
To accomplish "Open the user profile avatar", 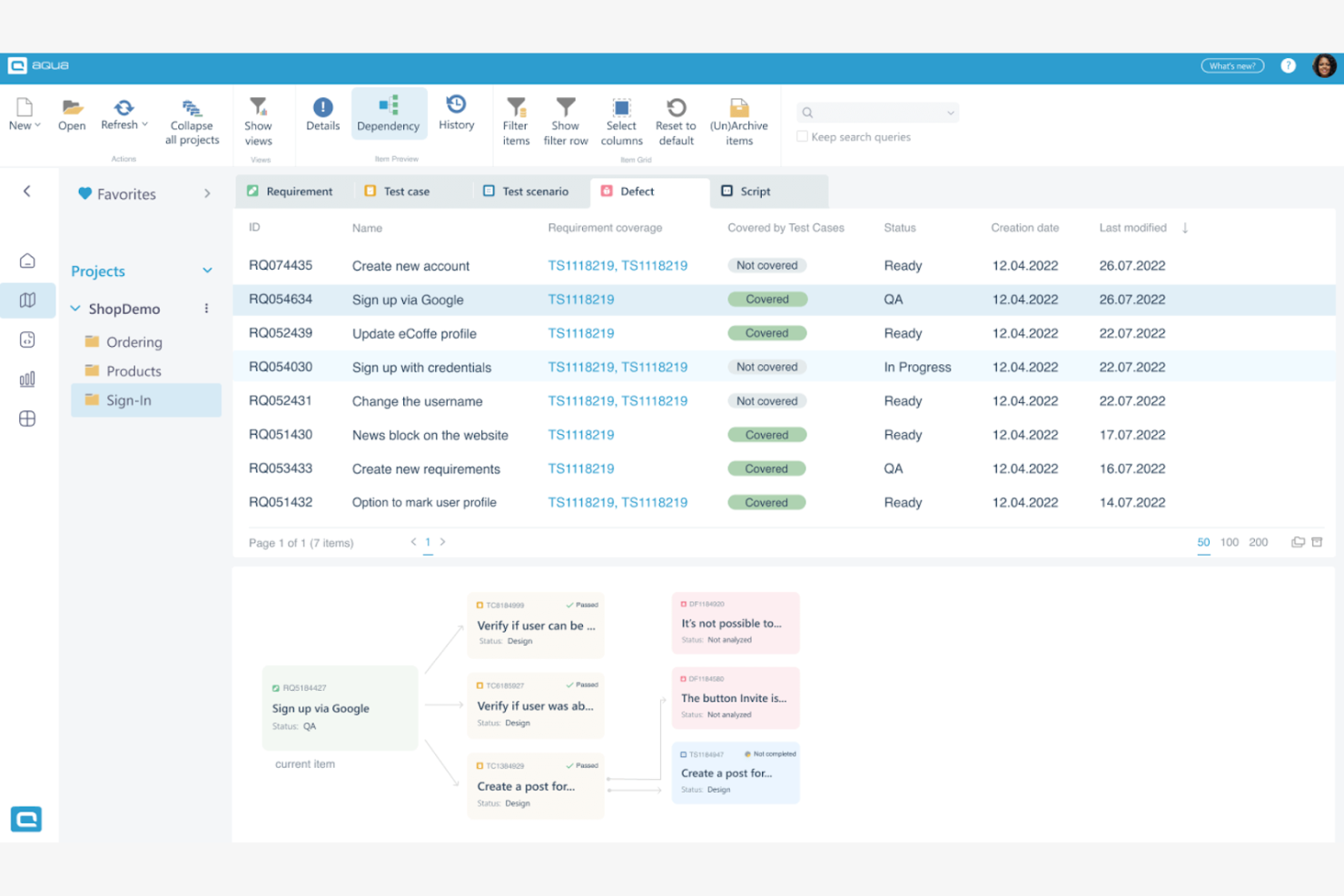I will (1324, 65).
